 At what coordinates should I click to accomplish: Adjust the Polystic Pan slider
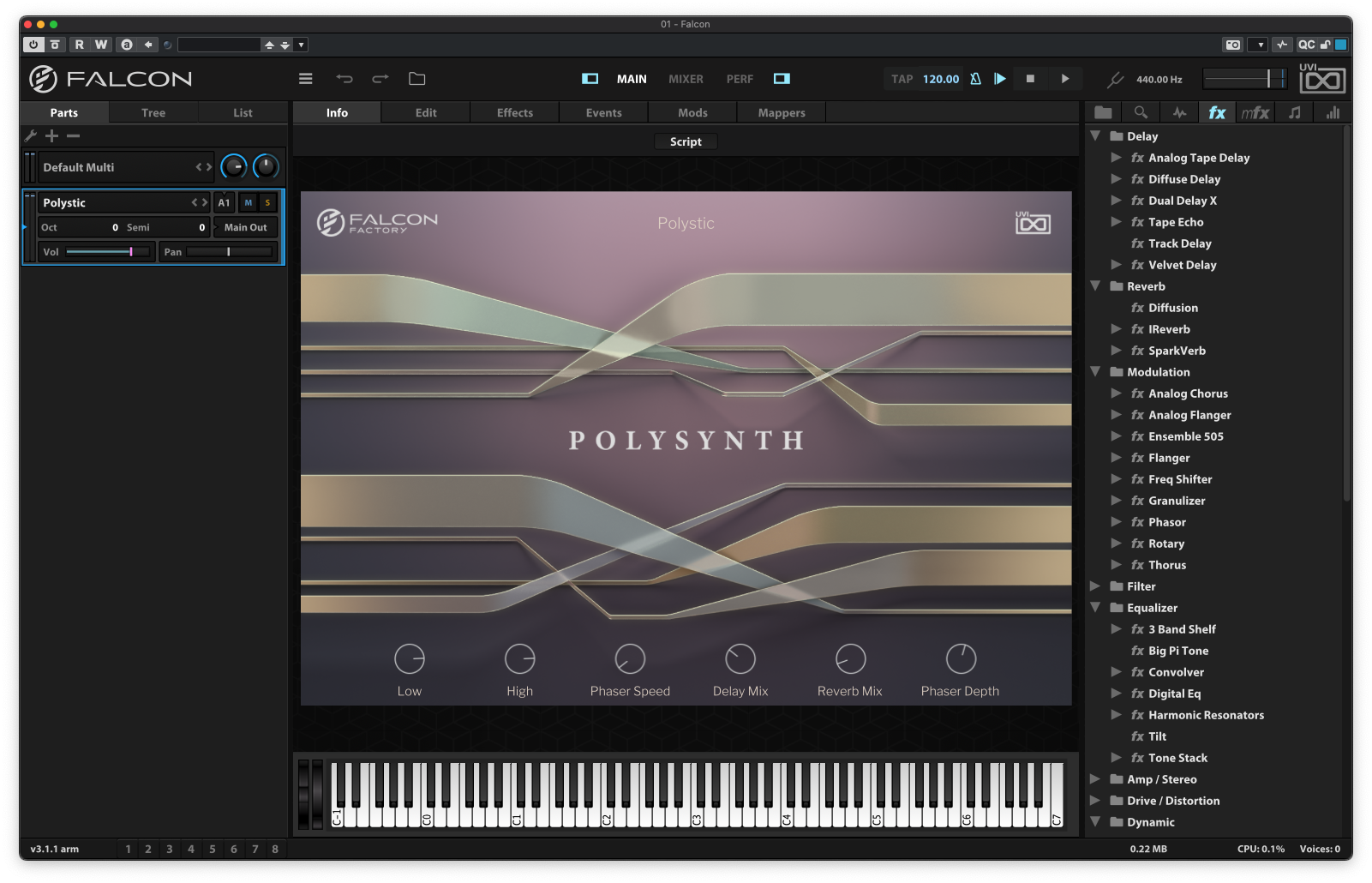click(229, 251)
